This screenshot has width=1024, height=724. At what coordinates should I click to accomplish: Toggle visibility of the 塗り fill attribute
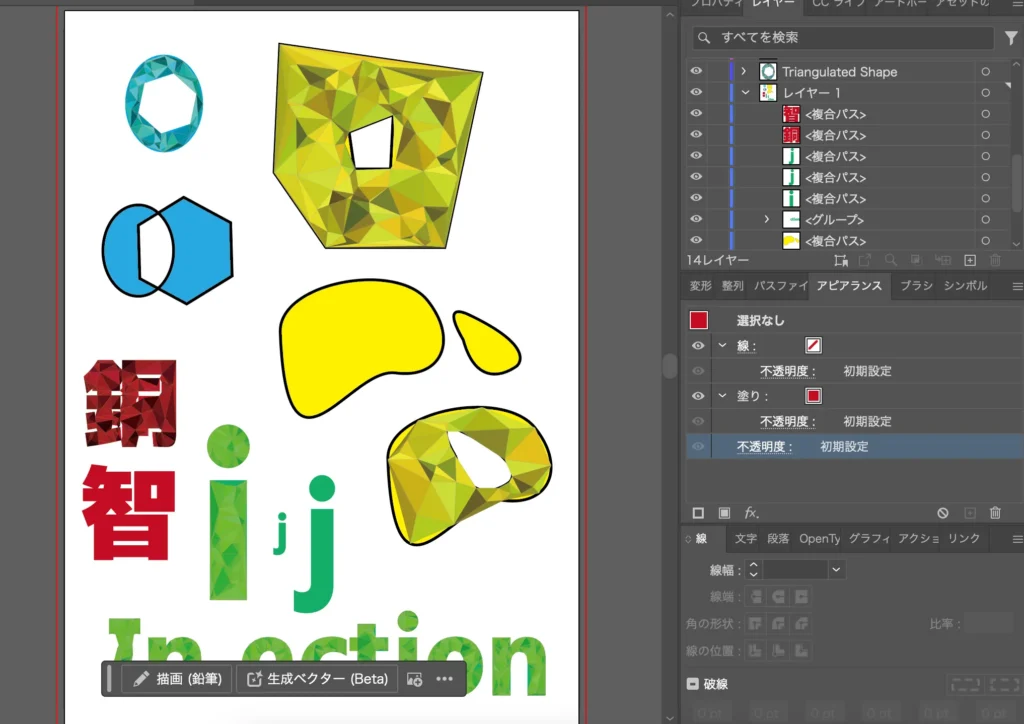pyautogui.click(x=698, y=396)
